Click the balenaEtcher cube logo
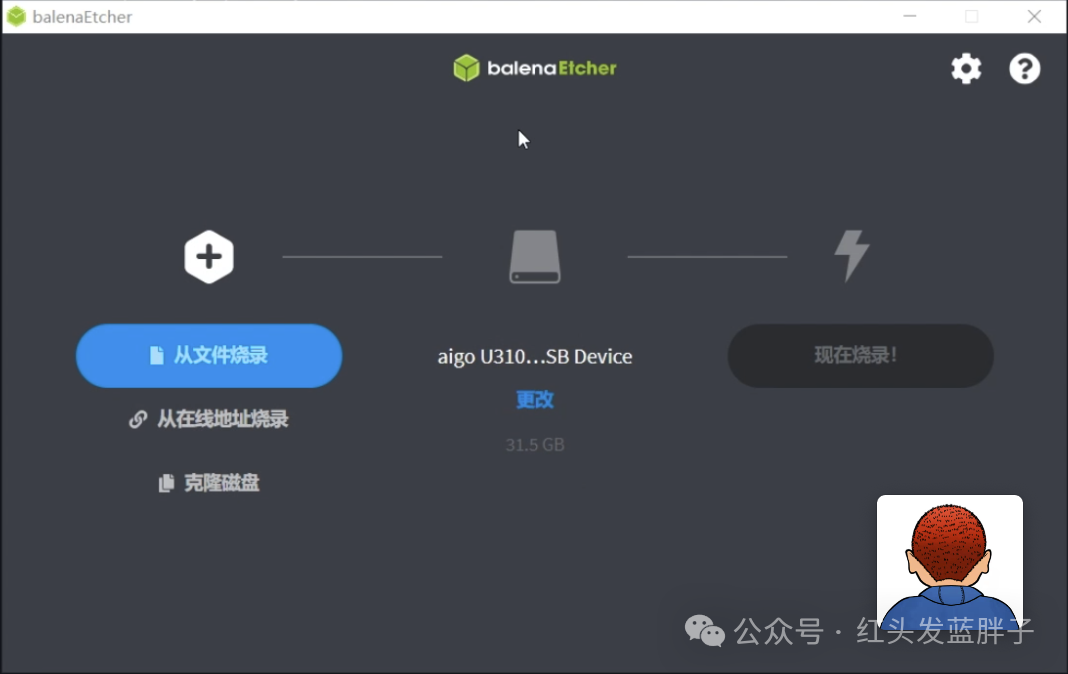The width and height of the screenshot is (1068, 674). (466, 68)
